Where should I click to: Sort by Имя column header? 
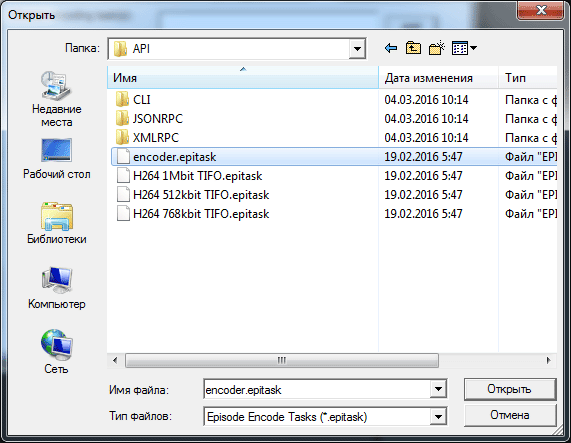(243, 78)
